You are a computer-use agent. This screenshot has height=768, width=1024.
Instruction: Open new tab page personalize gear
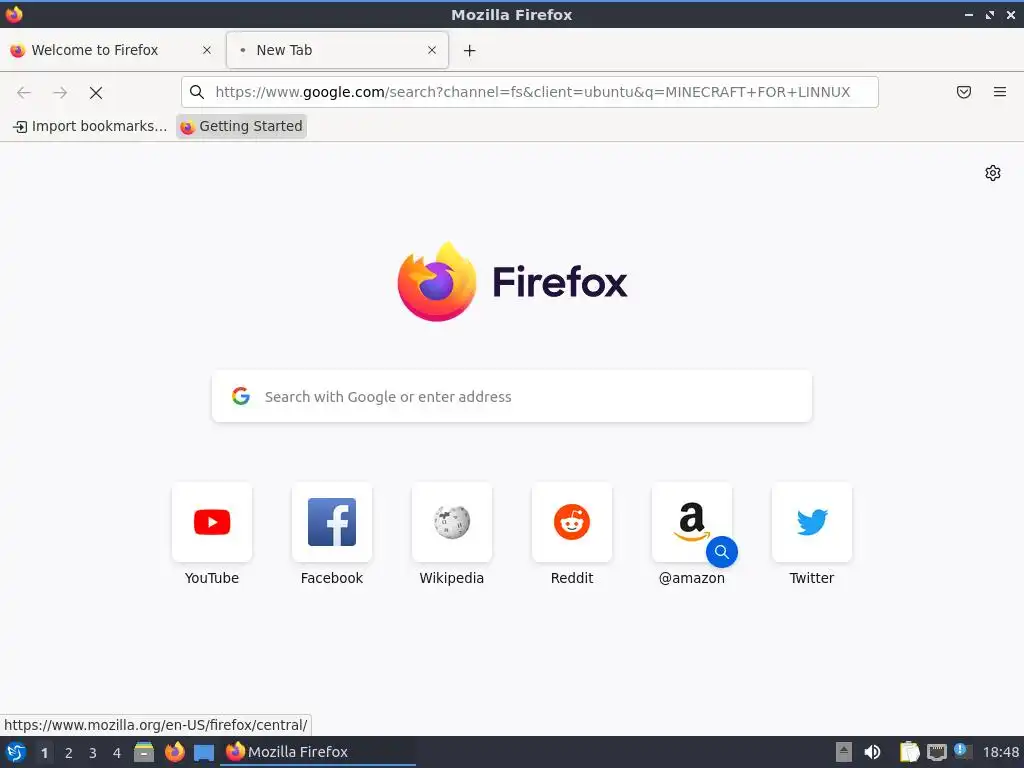pos(993,173)
